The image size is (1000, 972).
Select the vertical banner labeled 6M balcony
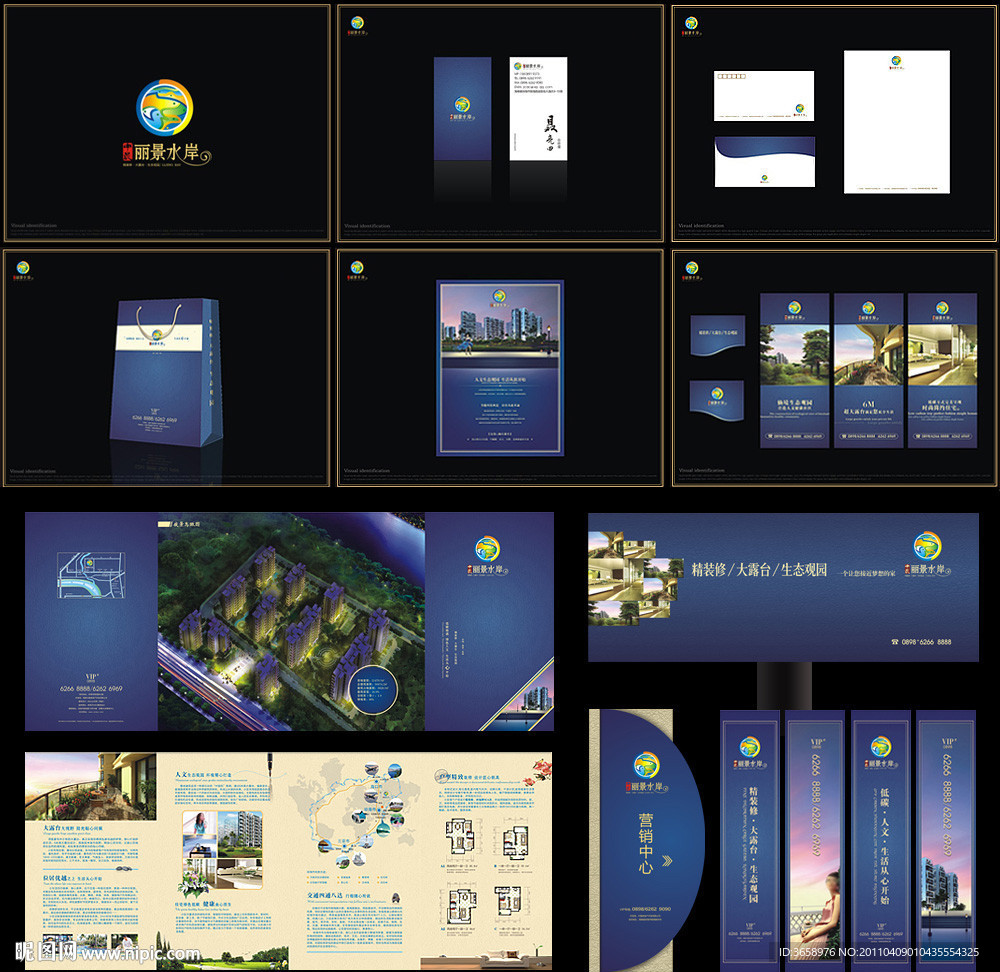(869, 371)
